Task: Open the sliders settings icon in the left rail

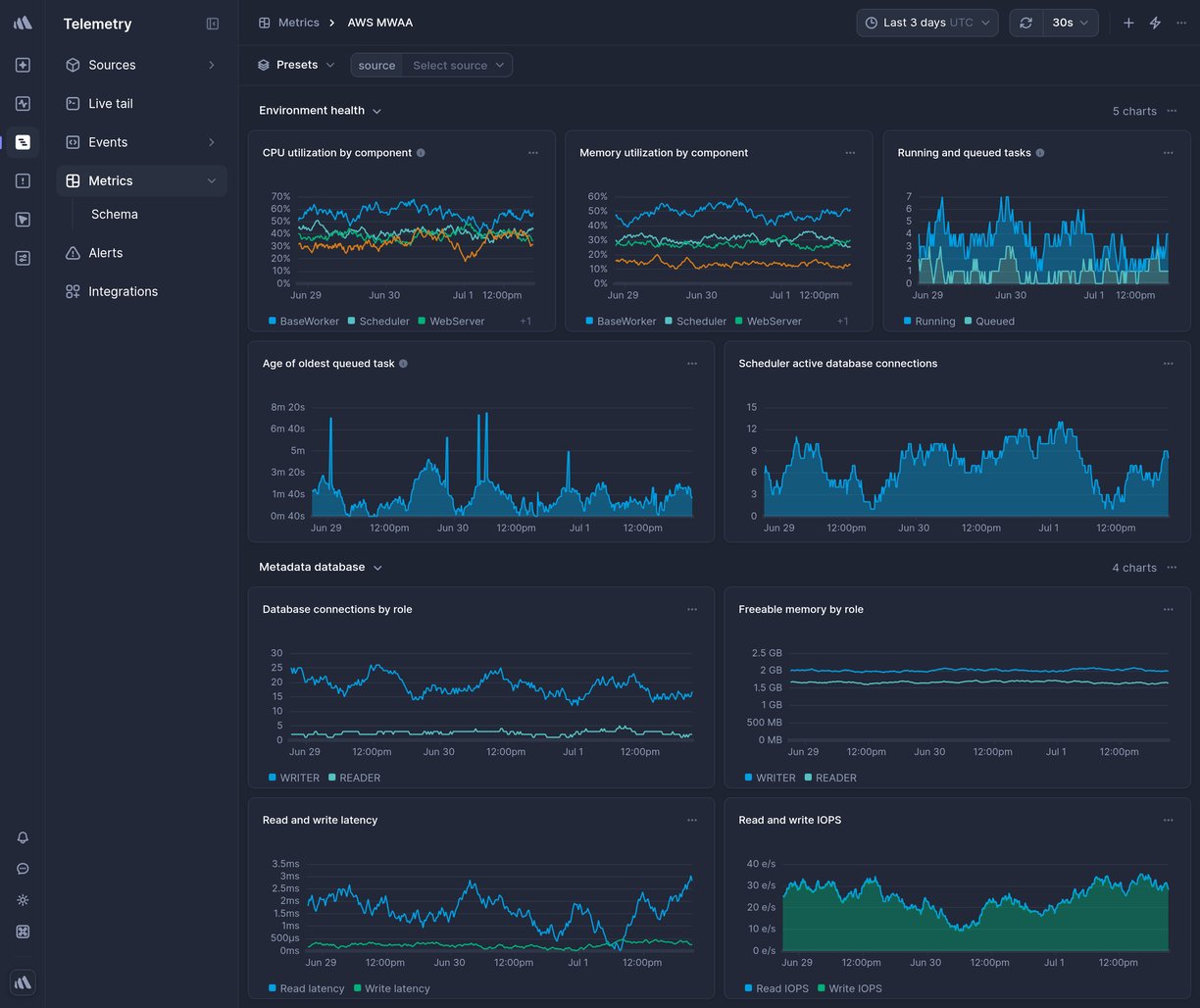Action: coord(23,258)
